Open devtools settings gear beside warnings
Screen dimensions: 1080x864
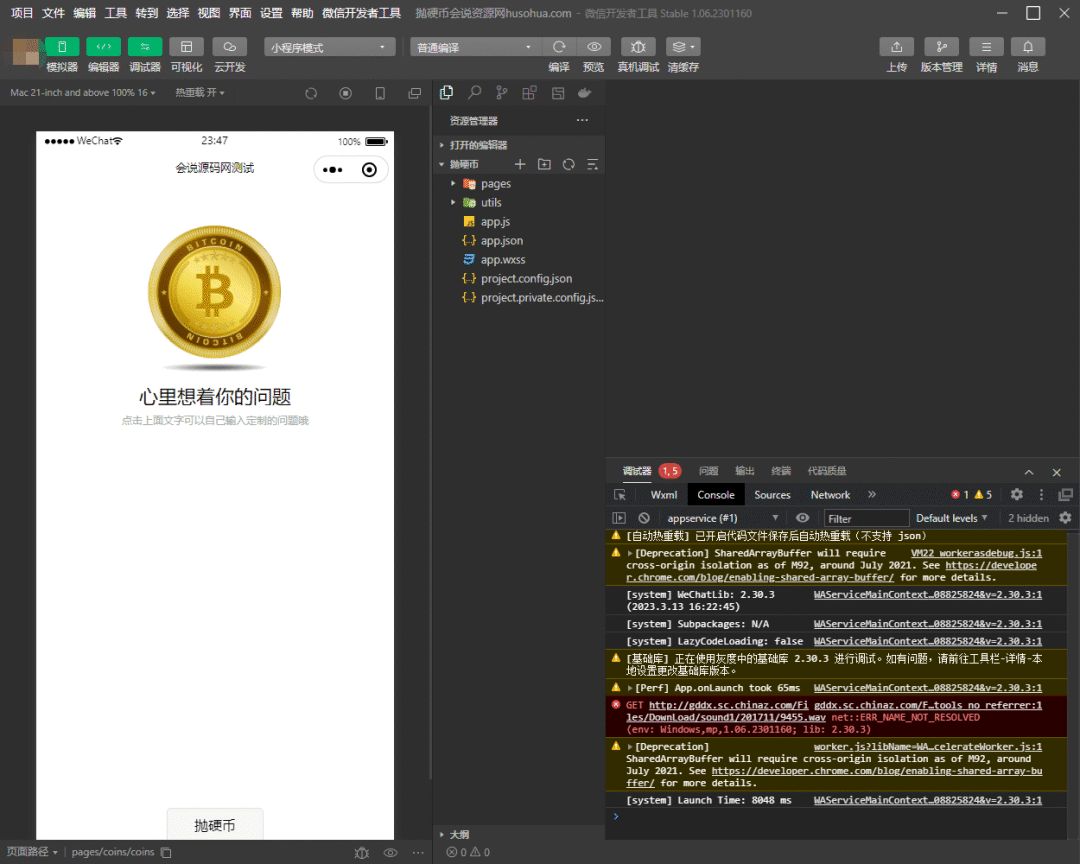(1017, 495)
